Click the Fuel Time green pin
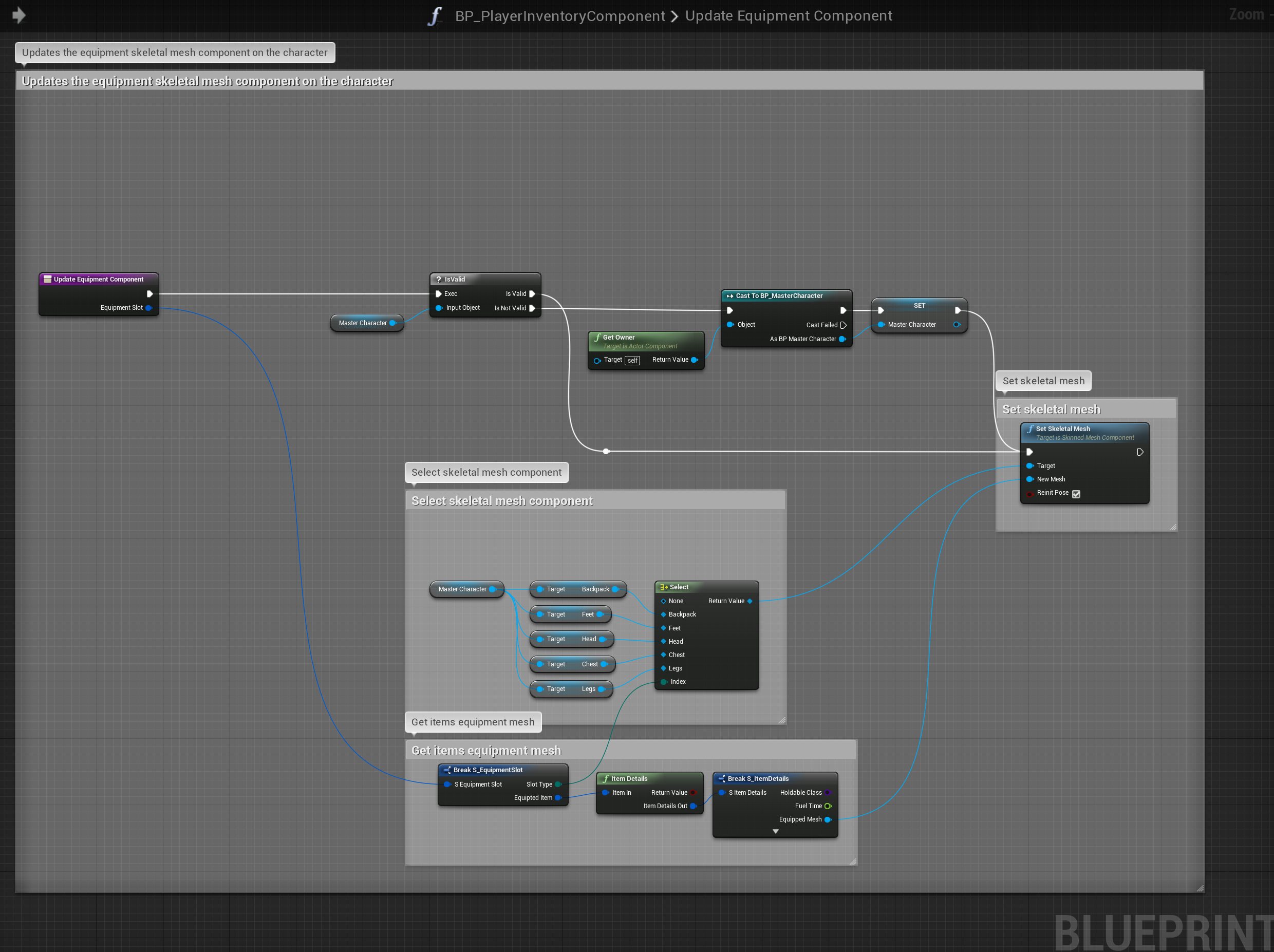This screenshot has height=952, width=1274. (828, 806)
